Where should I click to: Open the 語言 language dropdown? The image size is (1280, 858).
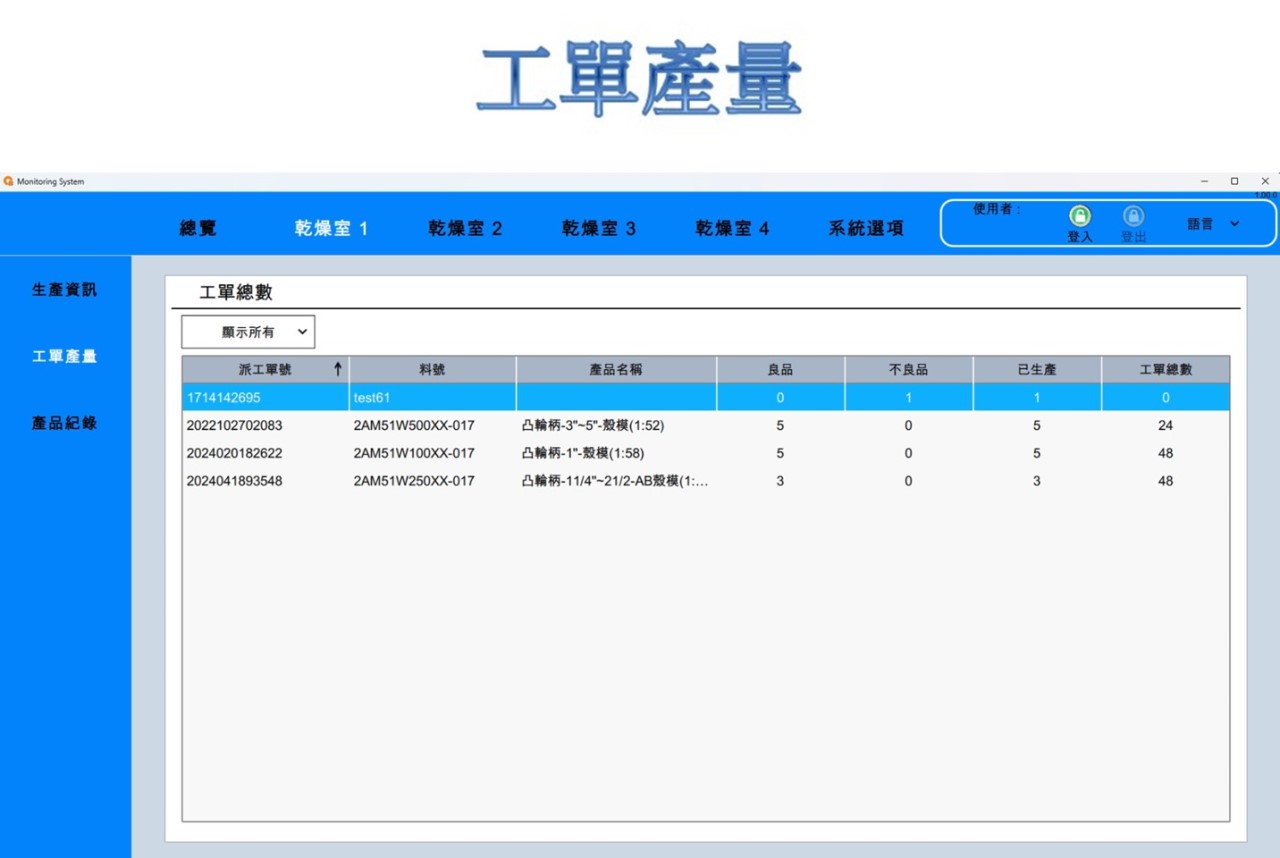(x=1213, y=224)
